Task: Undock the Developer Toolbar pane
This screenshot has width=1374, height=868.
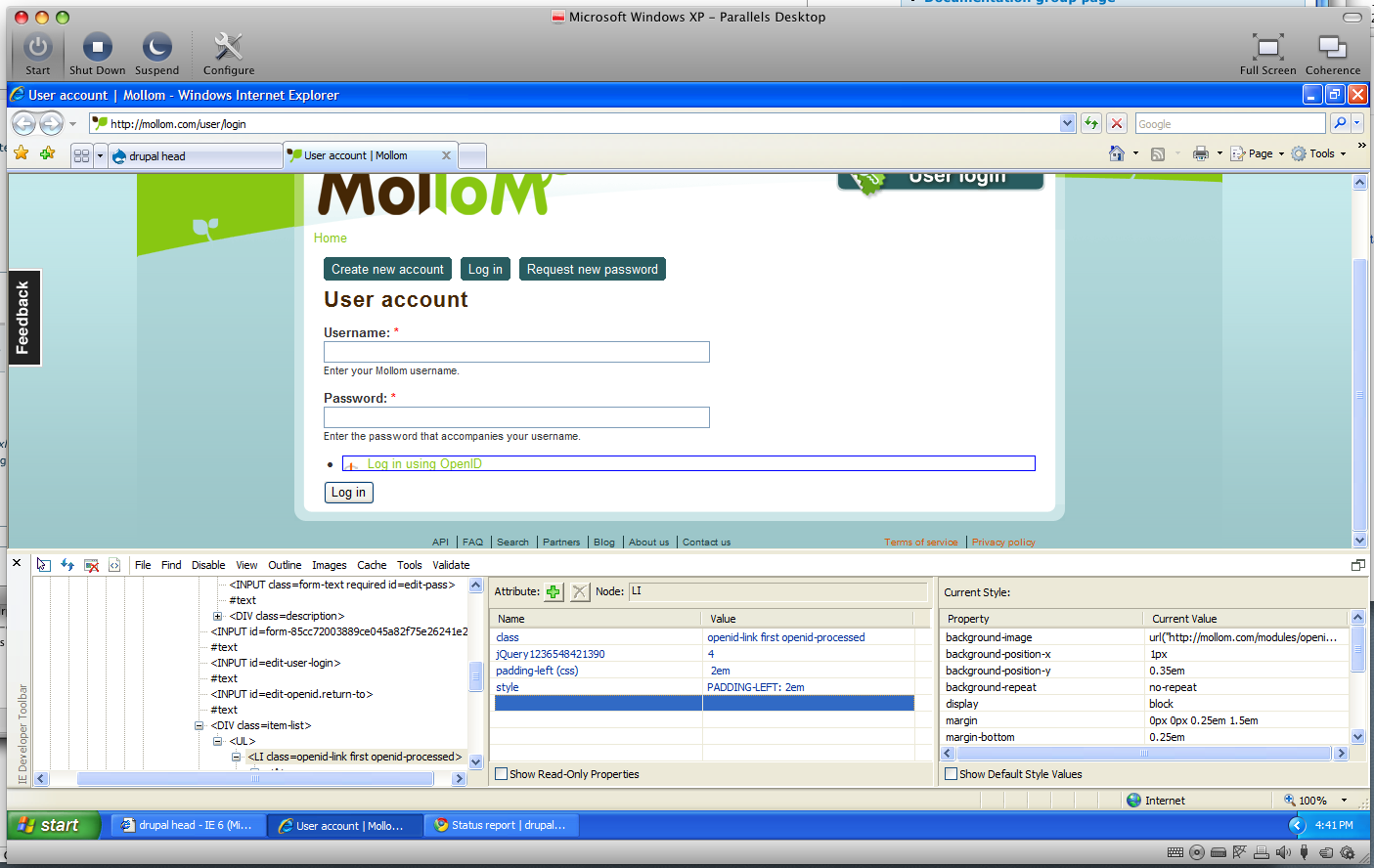Action: point(1357,565)
